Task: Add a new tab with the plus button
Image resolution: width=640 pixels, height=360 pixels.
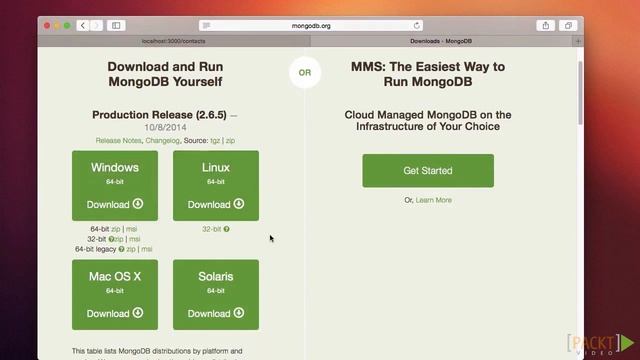Action: click(x=578, y=41)
